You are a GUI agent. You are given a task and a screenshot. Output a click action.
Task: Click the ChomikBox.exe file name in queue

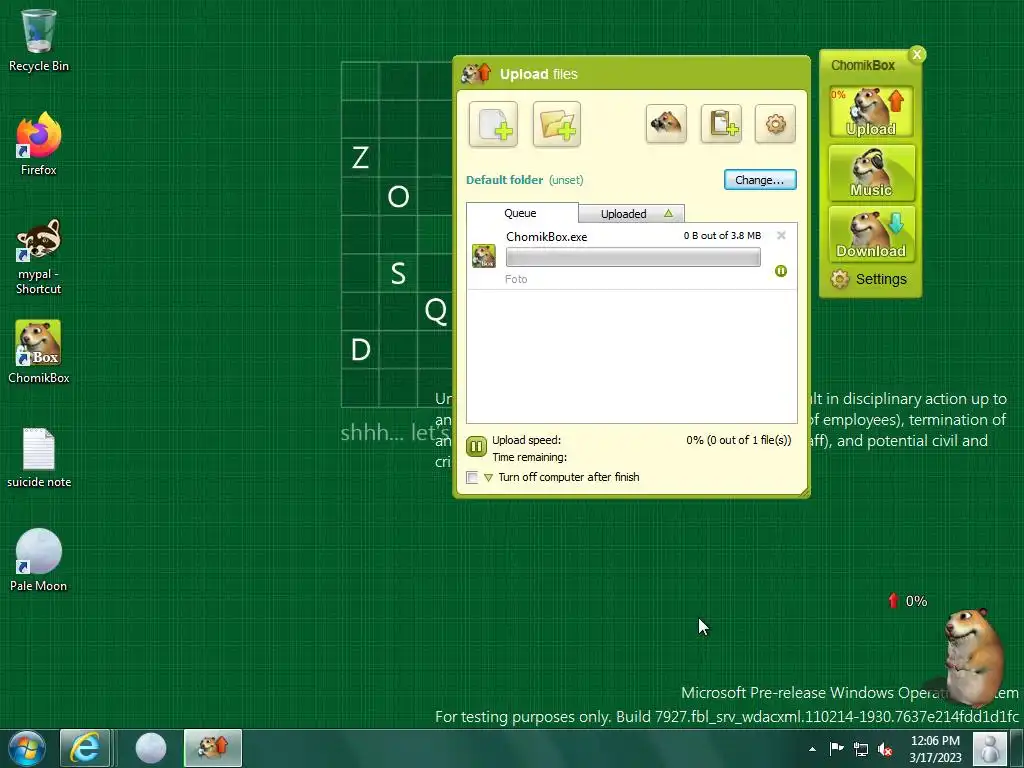coord(547,237)
